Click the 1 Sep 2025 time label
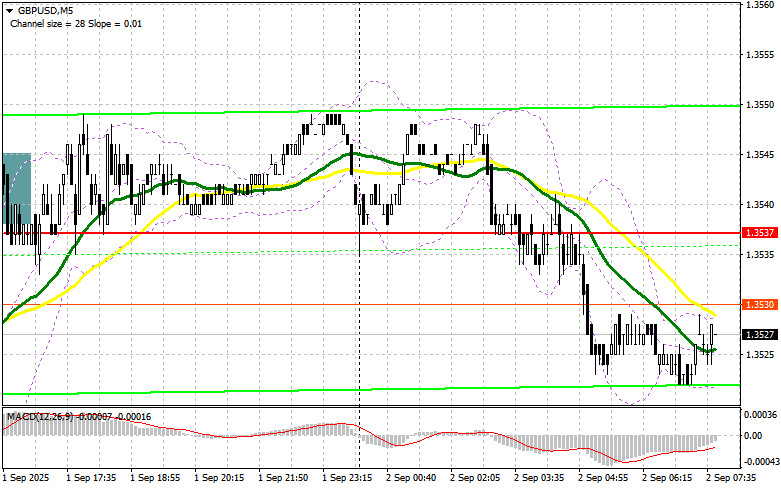This screenshot has height=489, width=781. [26, 478]
